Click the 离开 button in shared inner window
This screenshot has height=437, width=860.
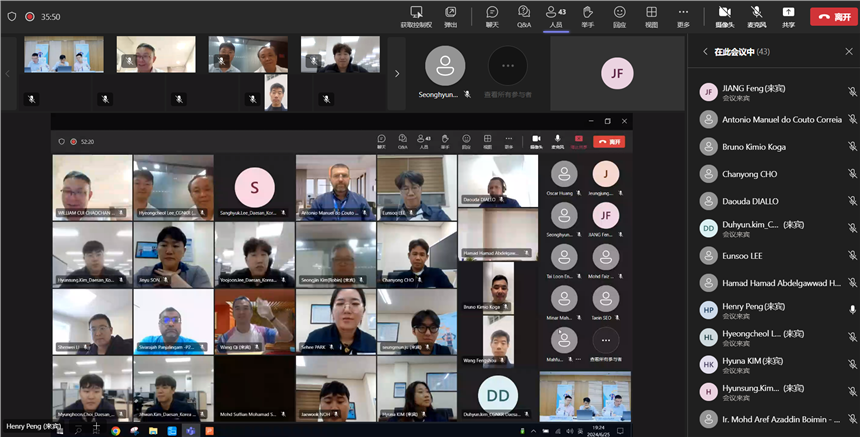[609, 141]
